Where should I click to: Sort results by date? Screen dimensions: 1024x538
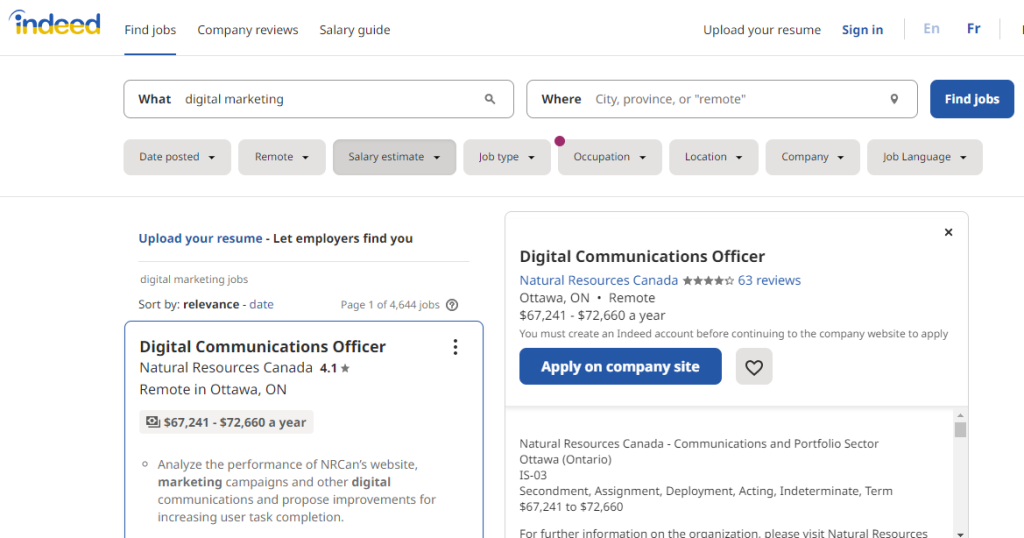coord(261,305)
